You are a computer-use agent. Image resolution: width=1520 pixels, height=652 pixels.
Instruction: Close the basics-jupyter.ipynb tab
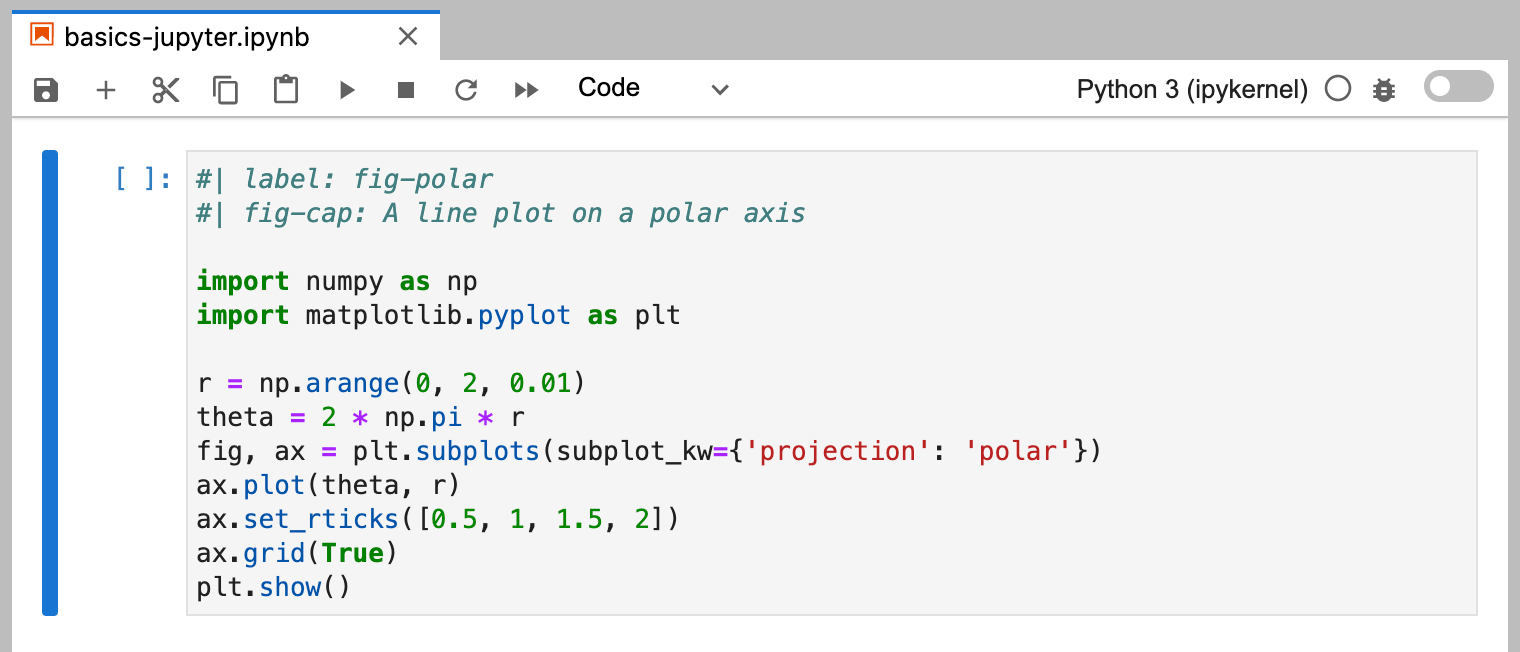click(x=407, y=36)
